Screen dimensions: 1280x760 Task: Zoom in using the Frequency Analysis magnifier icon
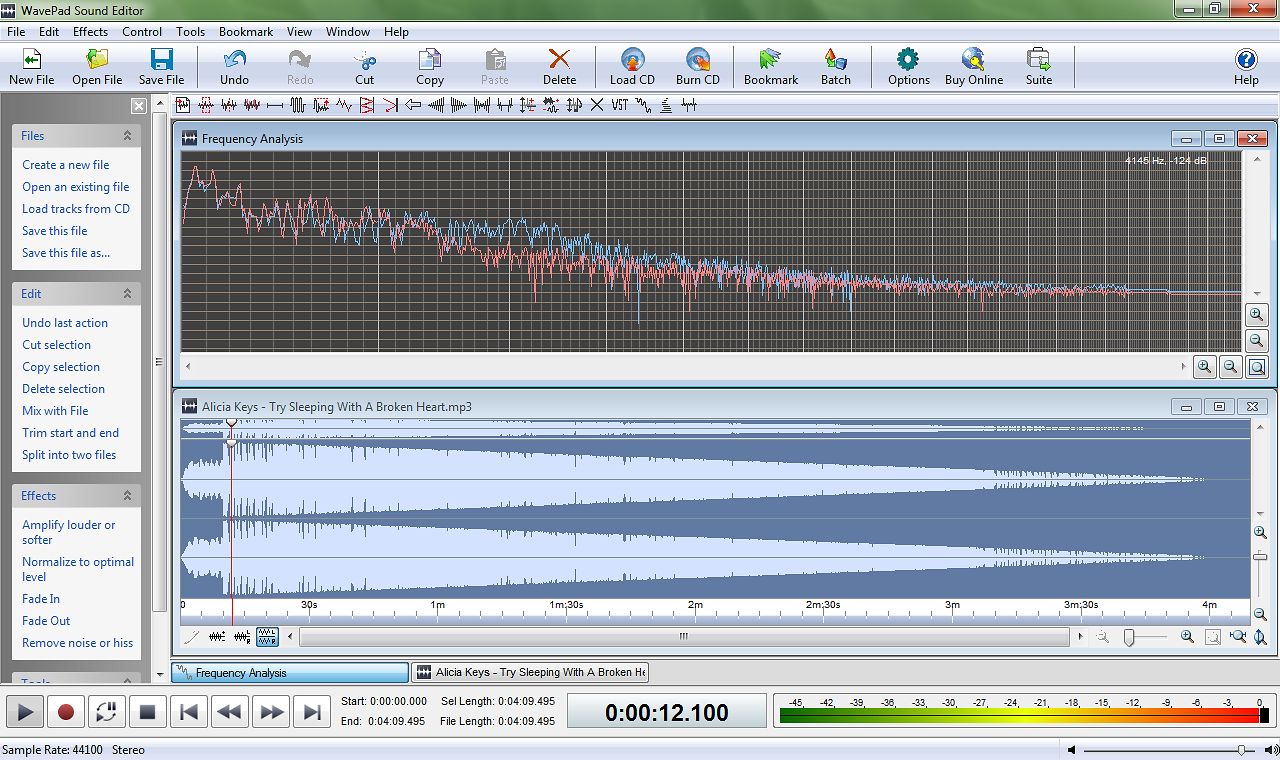(1256, 315)
